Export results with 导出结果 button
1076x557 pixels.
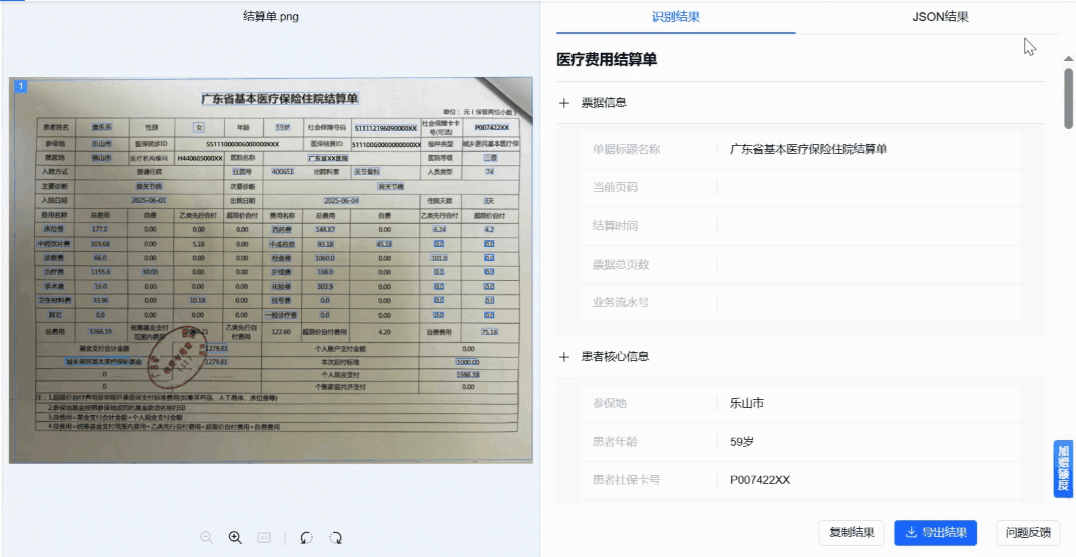(935, 532)
